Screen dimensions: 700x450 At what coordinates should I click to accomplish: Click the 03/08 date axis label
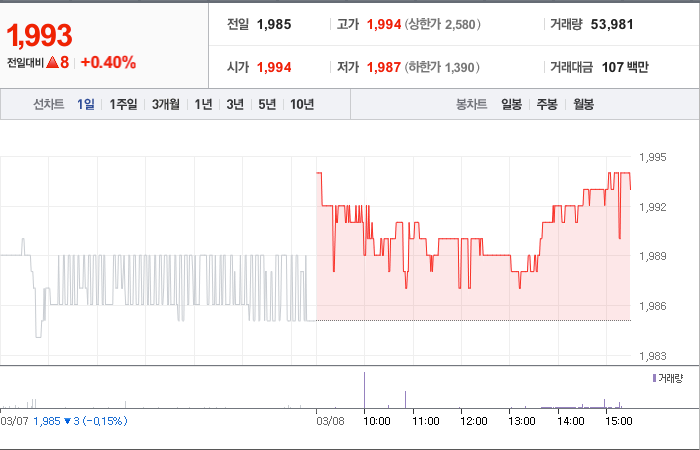point(330,421)
